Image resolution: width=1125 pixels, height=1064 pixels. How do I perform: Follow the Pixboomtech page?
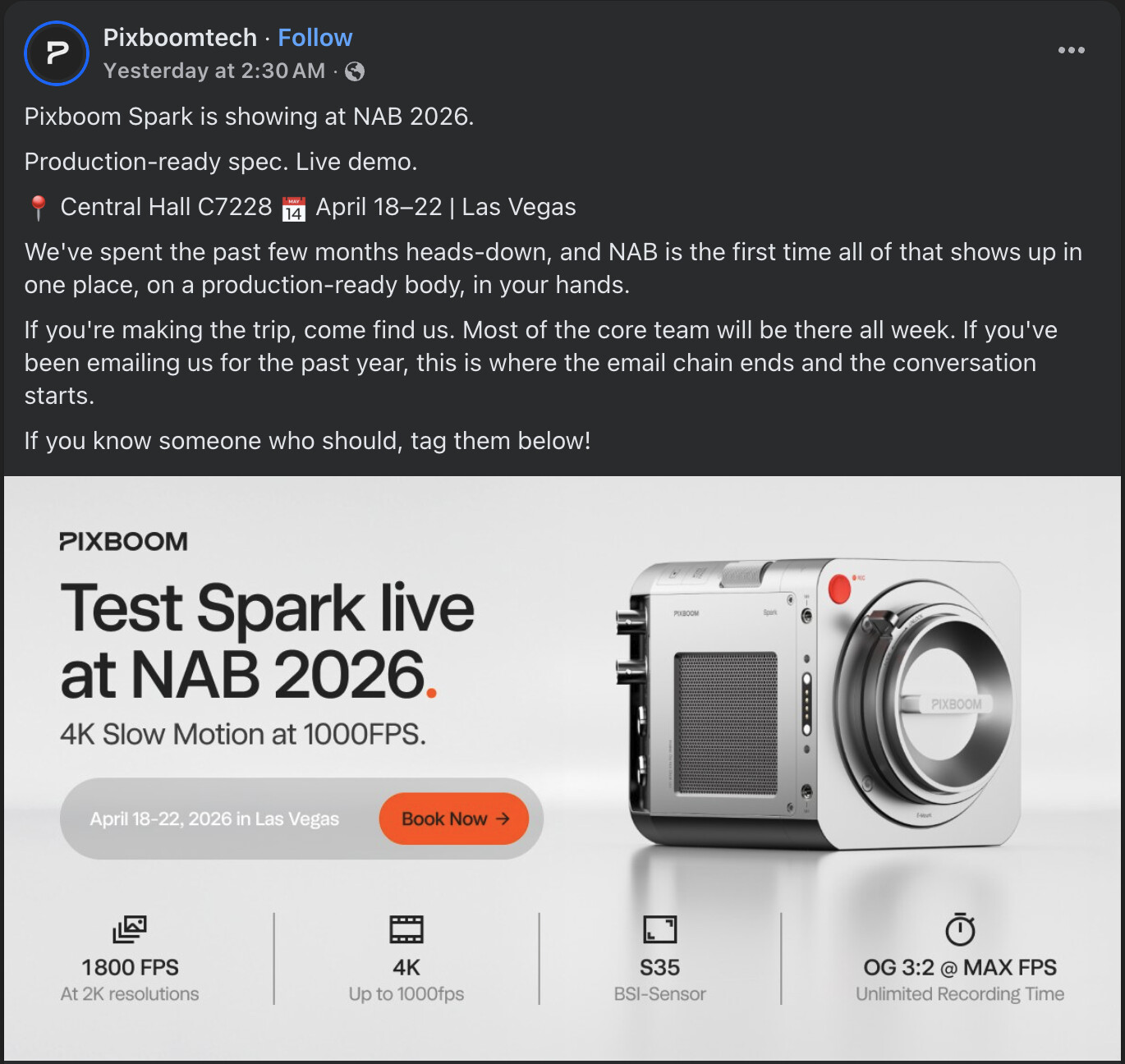(315, 38)
